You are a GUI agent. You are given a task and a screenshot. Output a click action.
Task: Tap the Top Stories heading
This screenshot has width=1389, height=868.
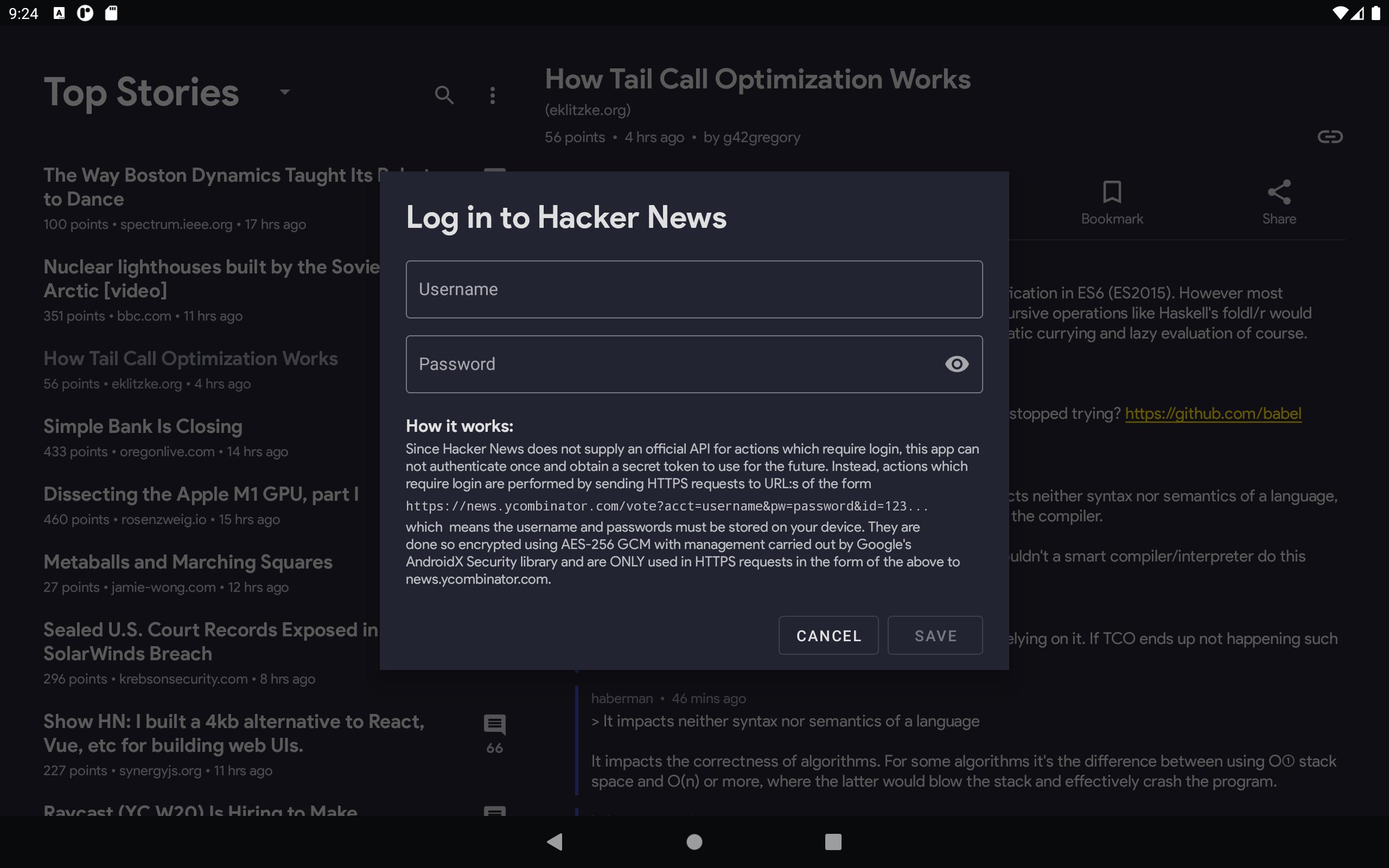[x=141, y=93]
